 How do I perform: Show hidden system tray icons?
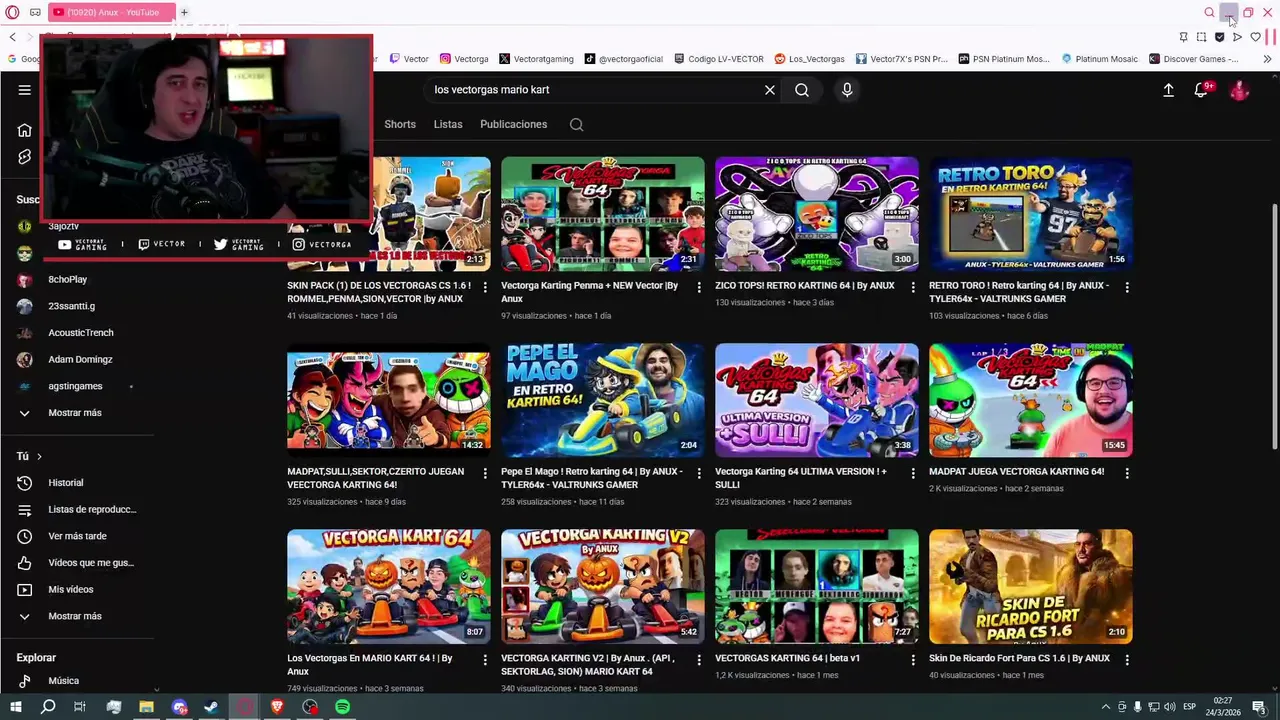pos(1105,707)
